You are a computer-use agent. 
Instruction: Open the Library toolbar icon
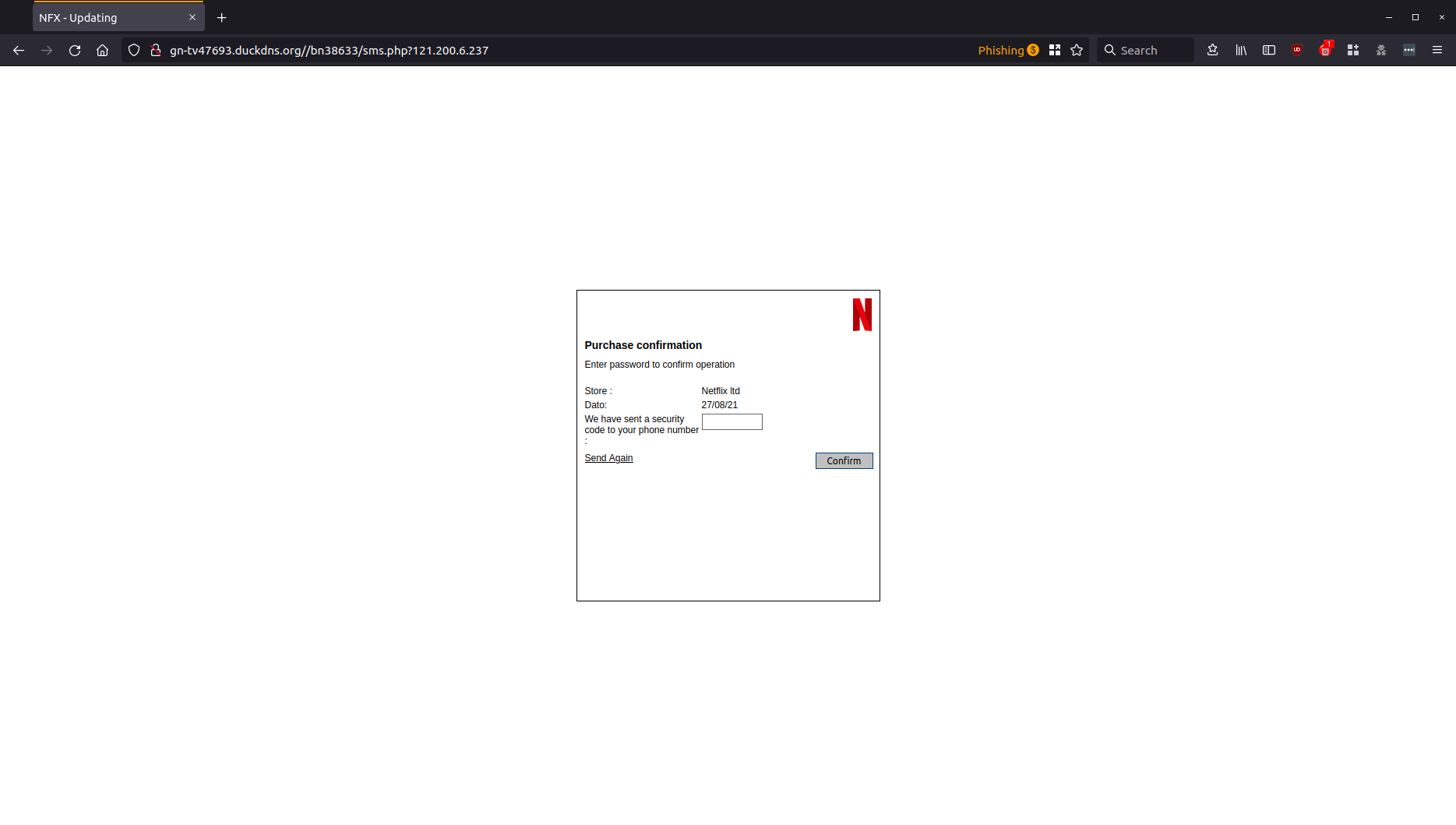1241,50
